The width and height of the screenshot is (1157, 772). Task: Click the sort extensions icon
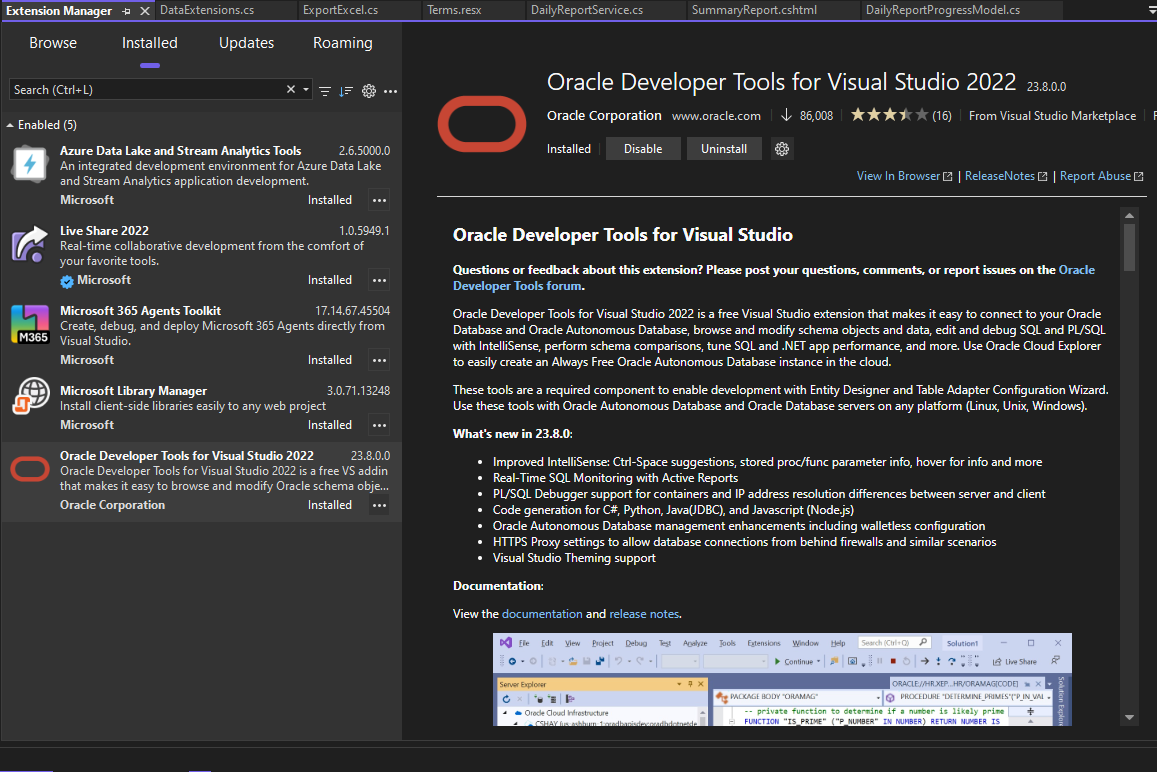346,90
